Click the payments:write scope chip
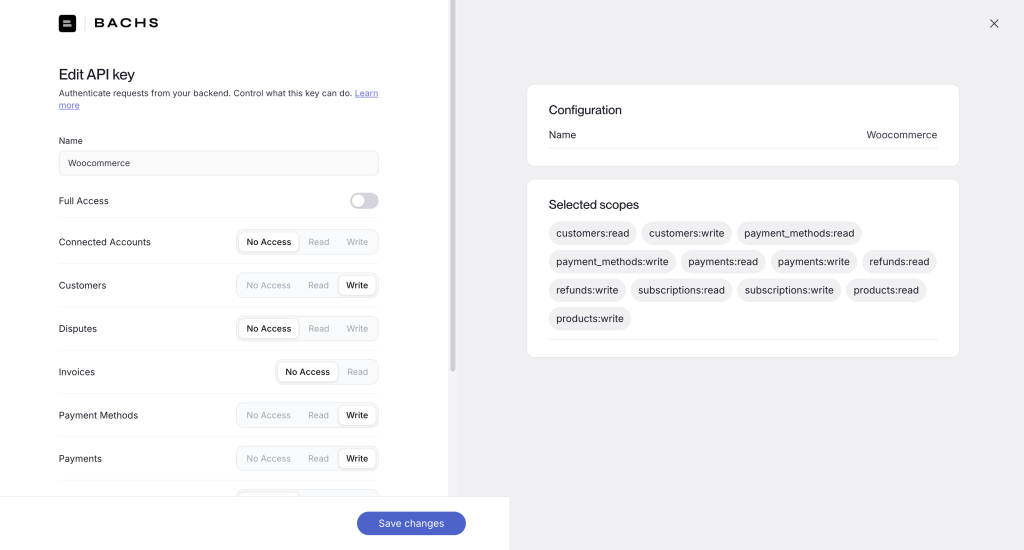 (814, 262)
